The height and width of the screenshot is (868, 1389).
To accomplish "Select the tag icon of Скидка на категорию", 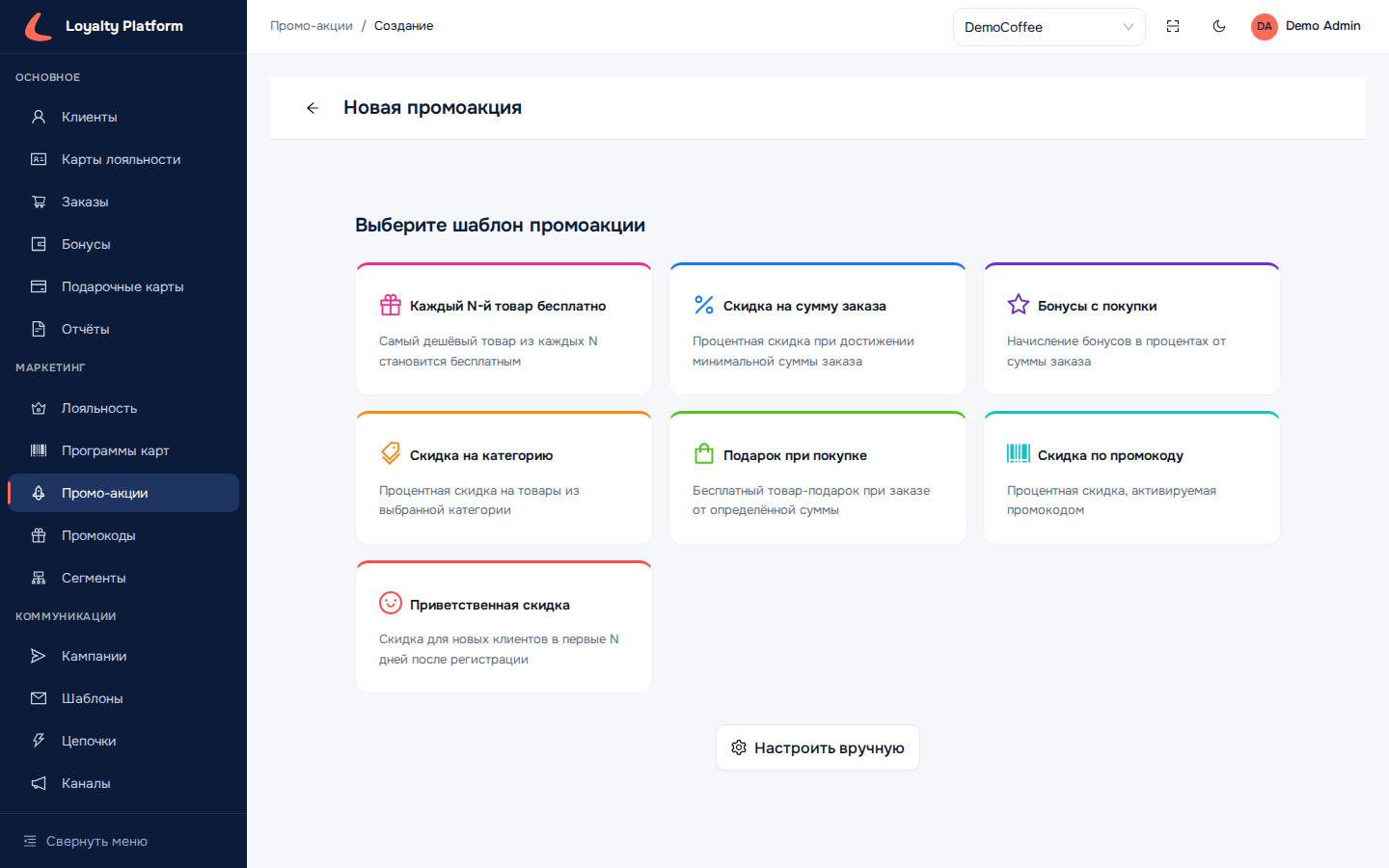I will click(x=391, y=454).
